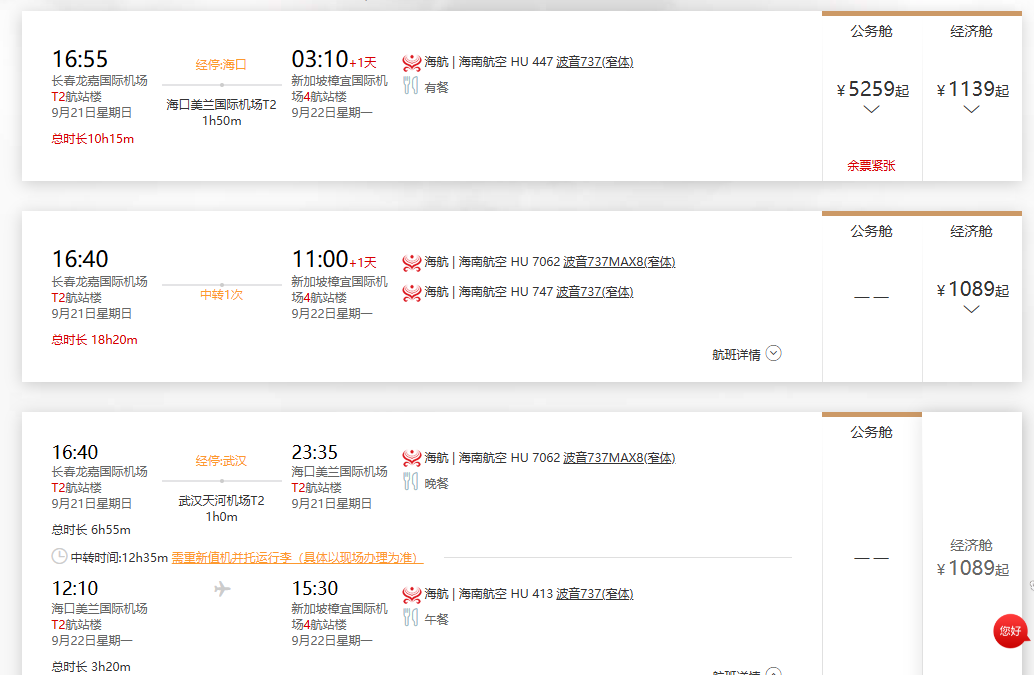The width and height of the screenshot is (1034, 675).
Task: Select 经济舱 ¥1089起 on Wuhan stopover card
Action: 973,558
